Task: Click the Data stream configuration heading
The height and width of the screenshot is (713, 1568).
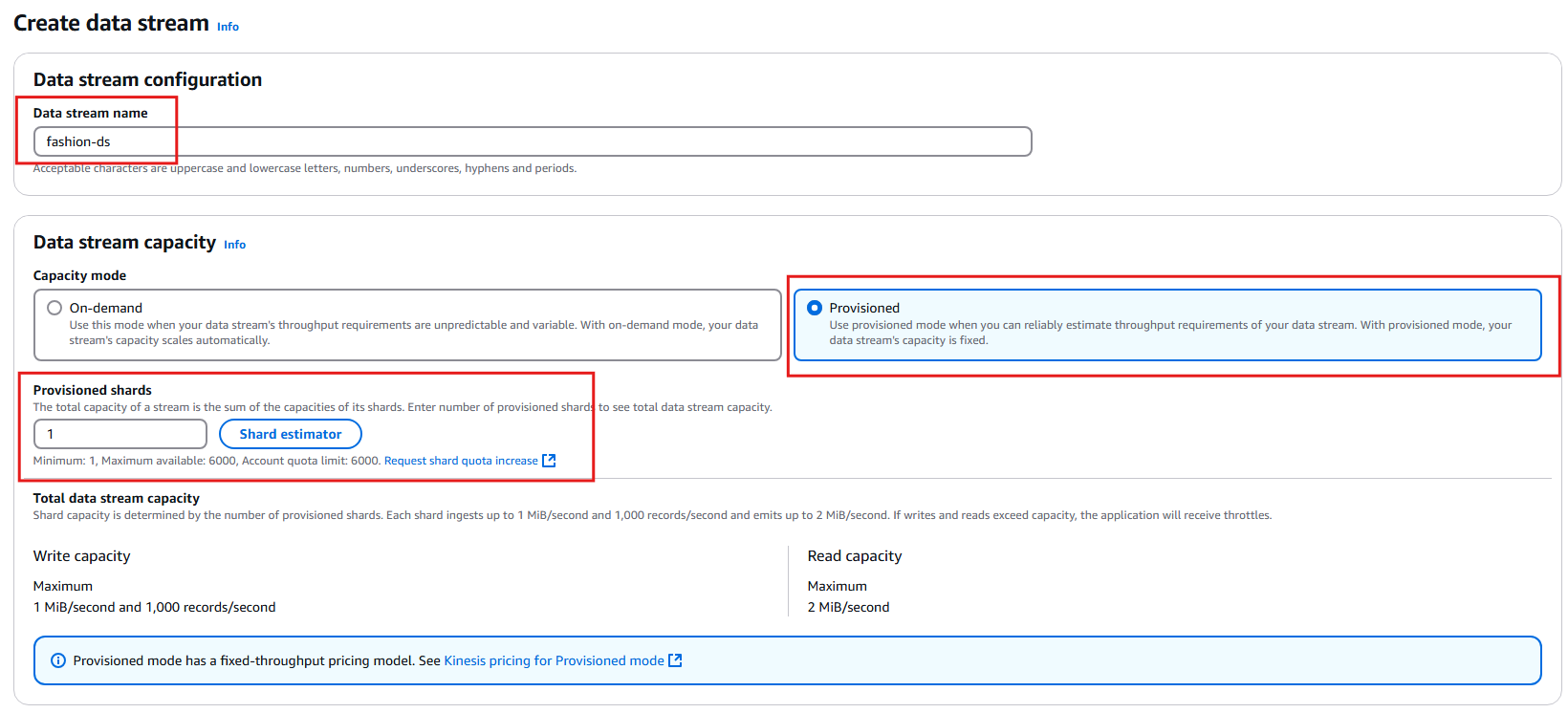Action: [x=147, y=79]
